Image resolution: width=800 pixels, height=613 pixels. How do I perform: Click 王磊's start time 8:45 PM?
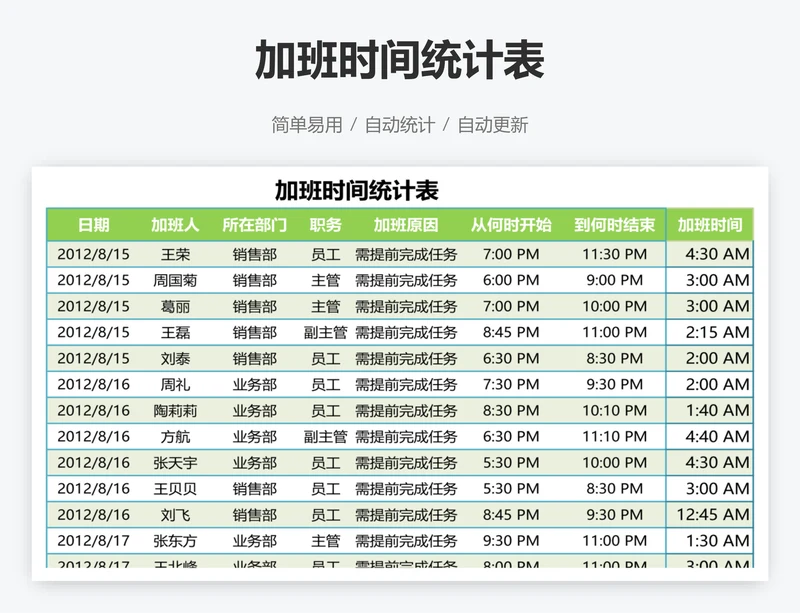coord(511,332)
